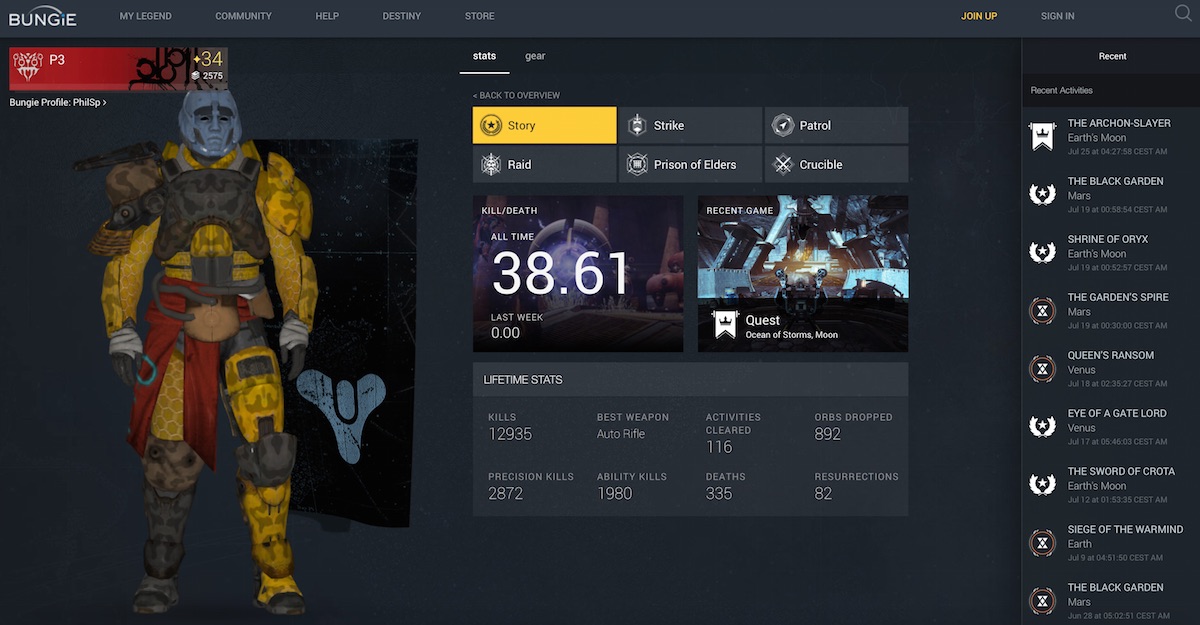
Task: Open the MY LEGEND menu
Action: 145,16
